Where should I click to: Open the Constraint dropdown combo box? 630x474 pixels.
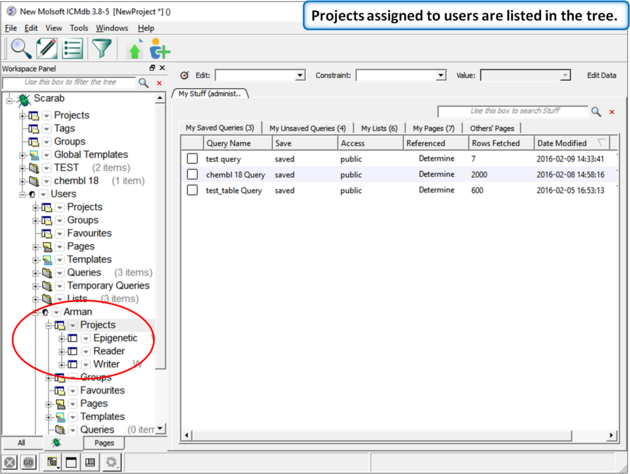[400, 75]
